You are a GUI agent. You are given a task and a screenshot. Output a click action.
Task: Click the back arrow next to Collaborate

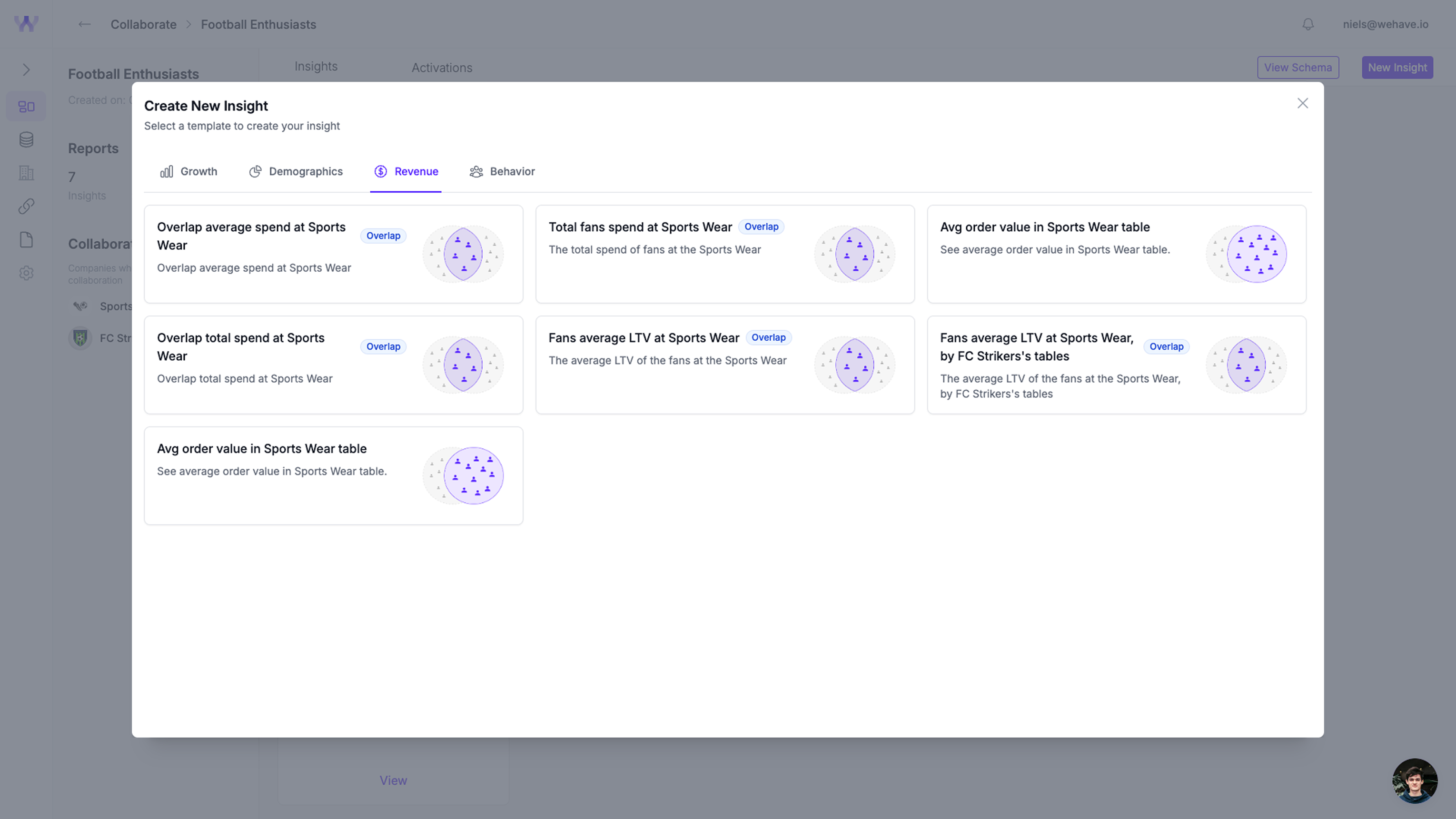pyautogui.click(x=84, y=24)
